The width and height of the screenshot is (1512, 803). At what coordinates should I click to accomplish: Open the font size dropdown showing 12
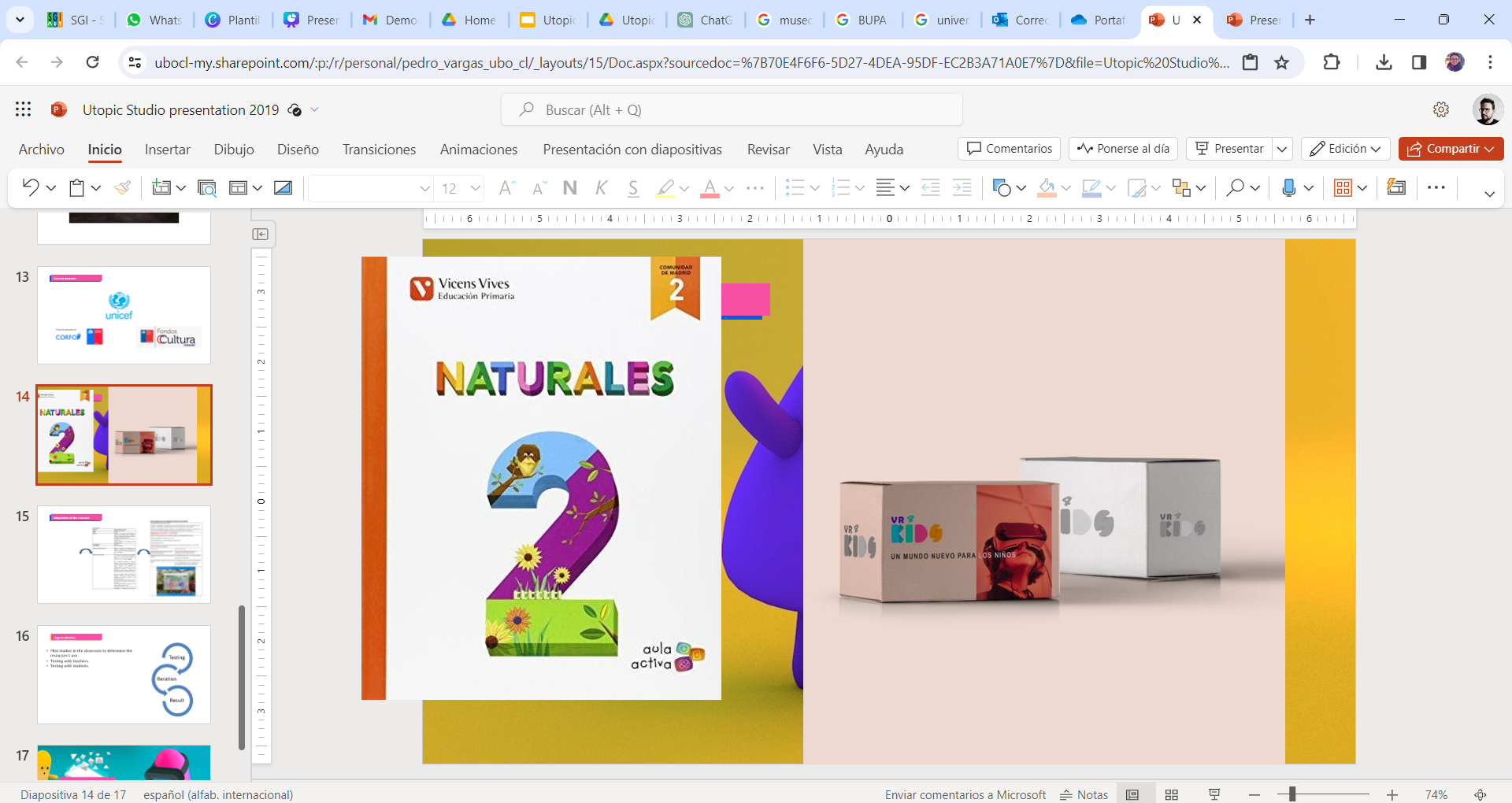[x=475, y=188]
